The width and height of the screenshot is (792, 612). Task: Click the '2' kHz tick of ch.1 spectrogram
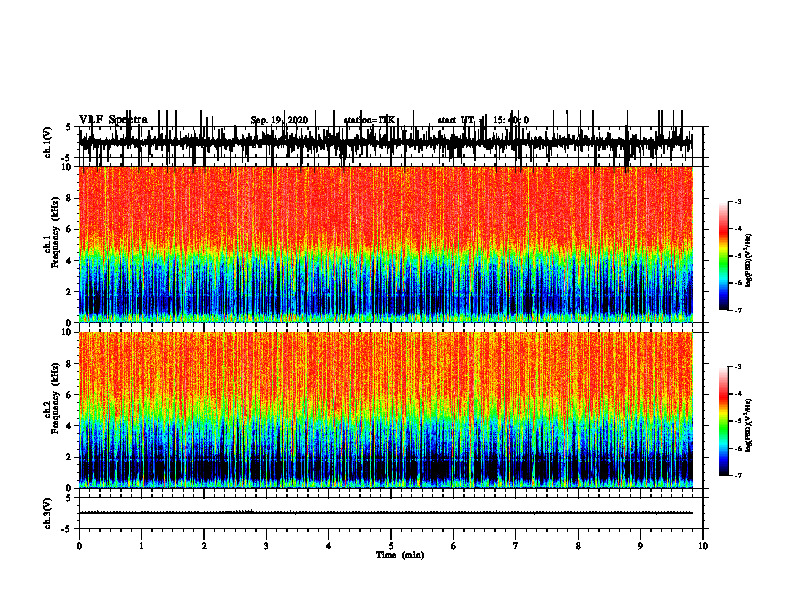pyautogui.click(x=70, y=292)
